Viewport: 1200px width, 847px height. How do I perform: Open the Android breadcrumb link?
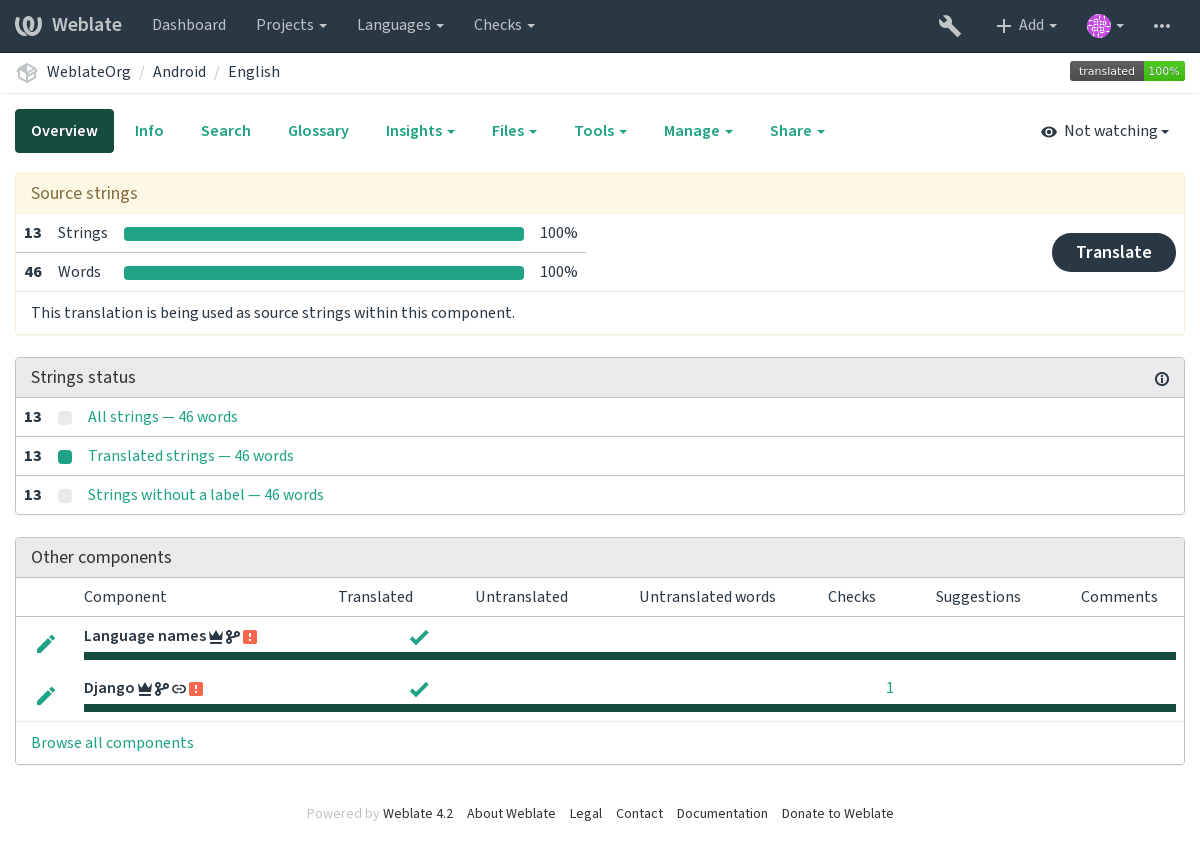179,72
